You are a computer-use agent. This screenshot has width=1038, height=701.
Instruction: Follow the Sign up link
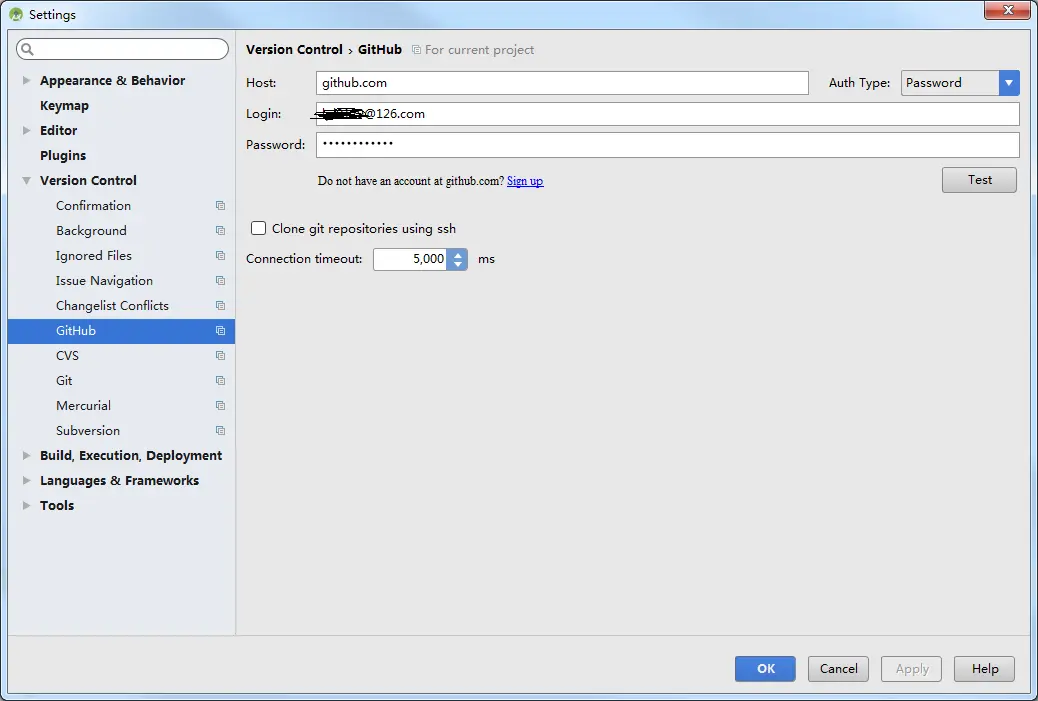click(x=525, y=181)
